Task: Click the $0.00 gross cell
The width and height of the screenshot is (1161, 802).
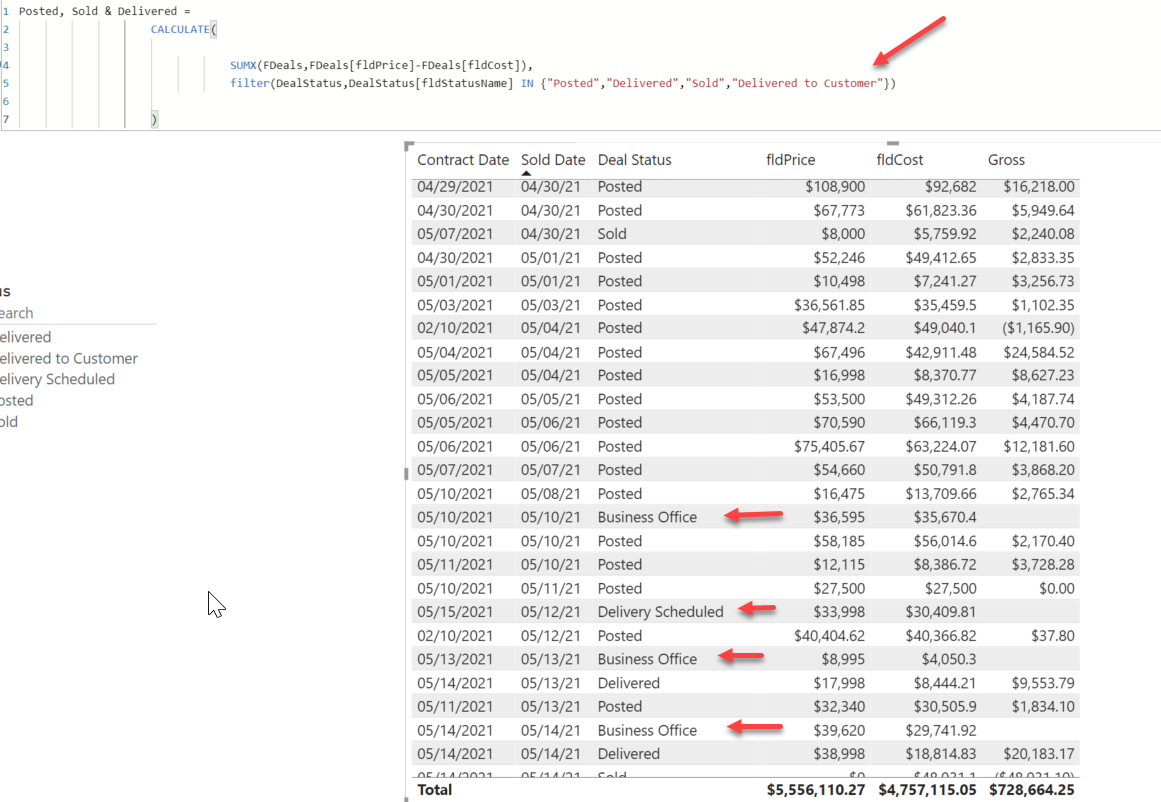Action: [1056, 588]
